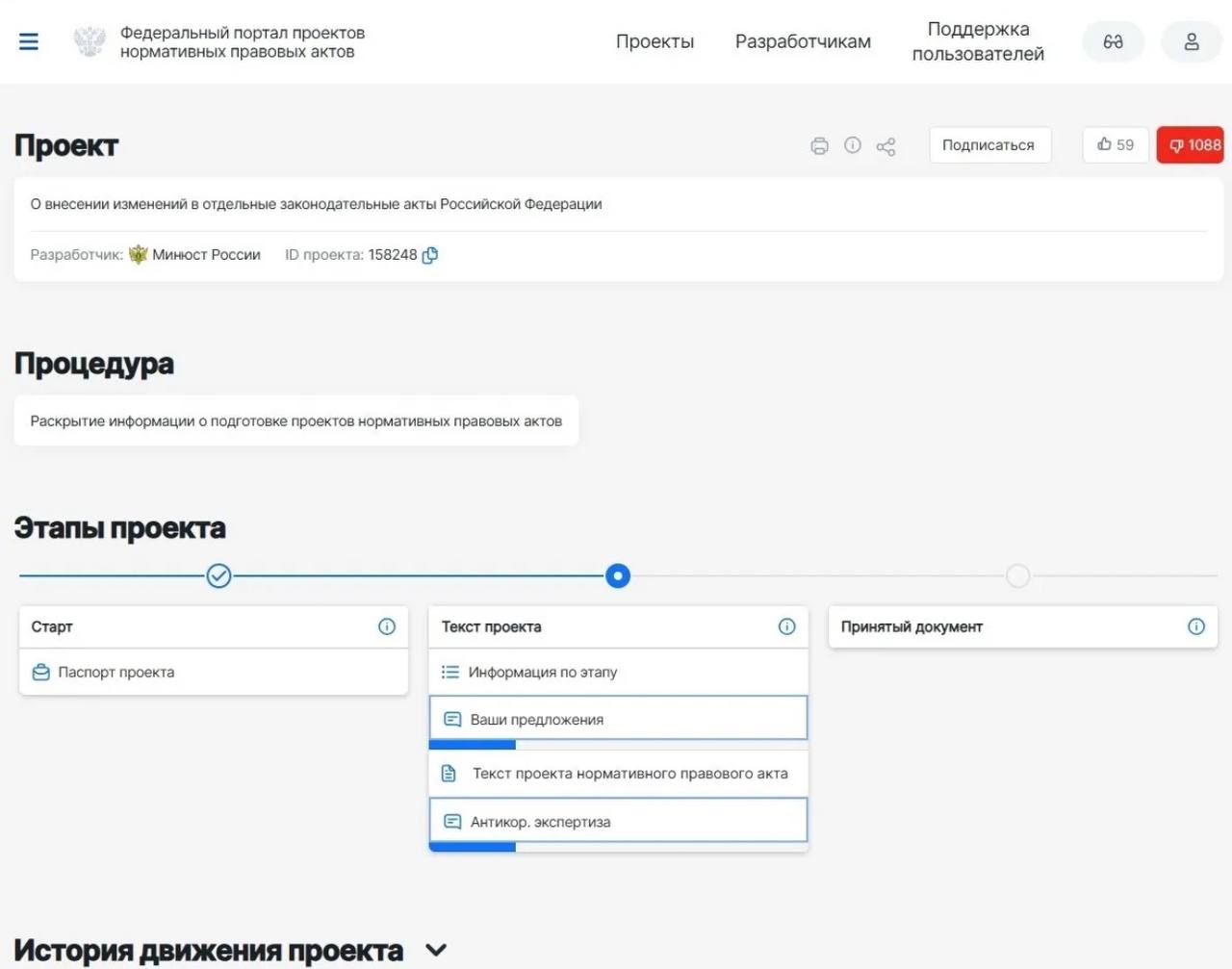Print the project via printer icon
Image resolution: width=1232 pixels, height=969 pixels.
pyautogui.click(x=819, y=146)
